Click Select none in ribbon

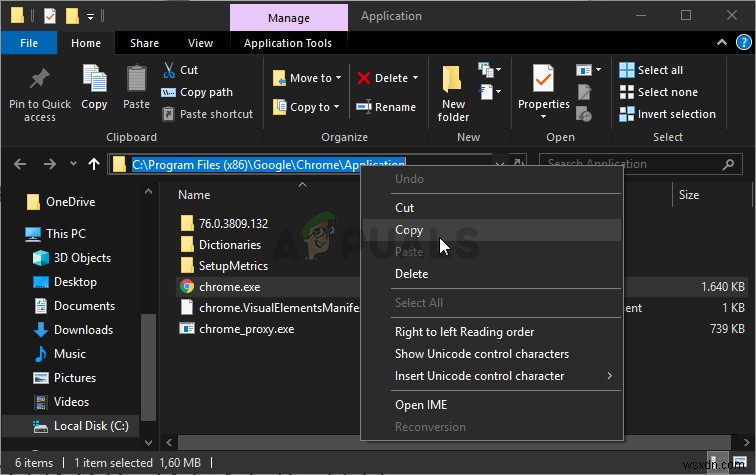tap(659, 92)
